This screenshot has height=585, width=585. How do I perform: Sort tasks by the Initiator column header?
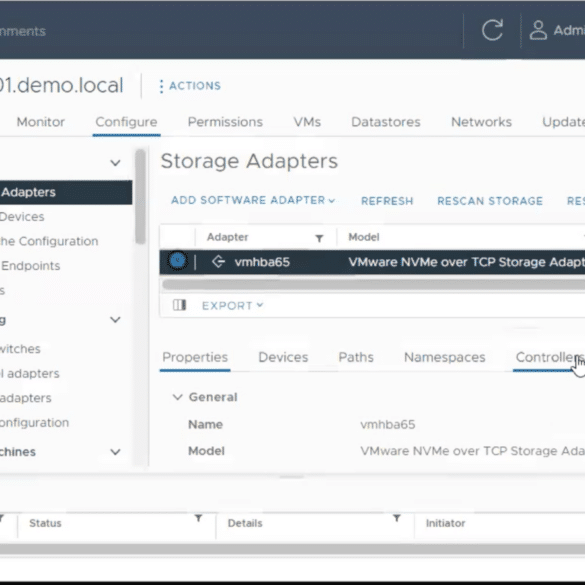[x=445, y=523]
